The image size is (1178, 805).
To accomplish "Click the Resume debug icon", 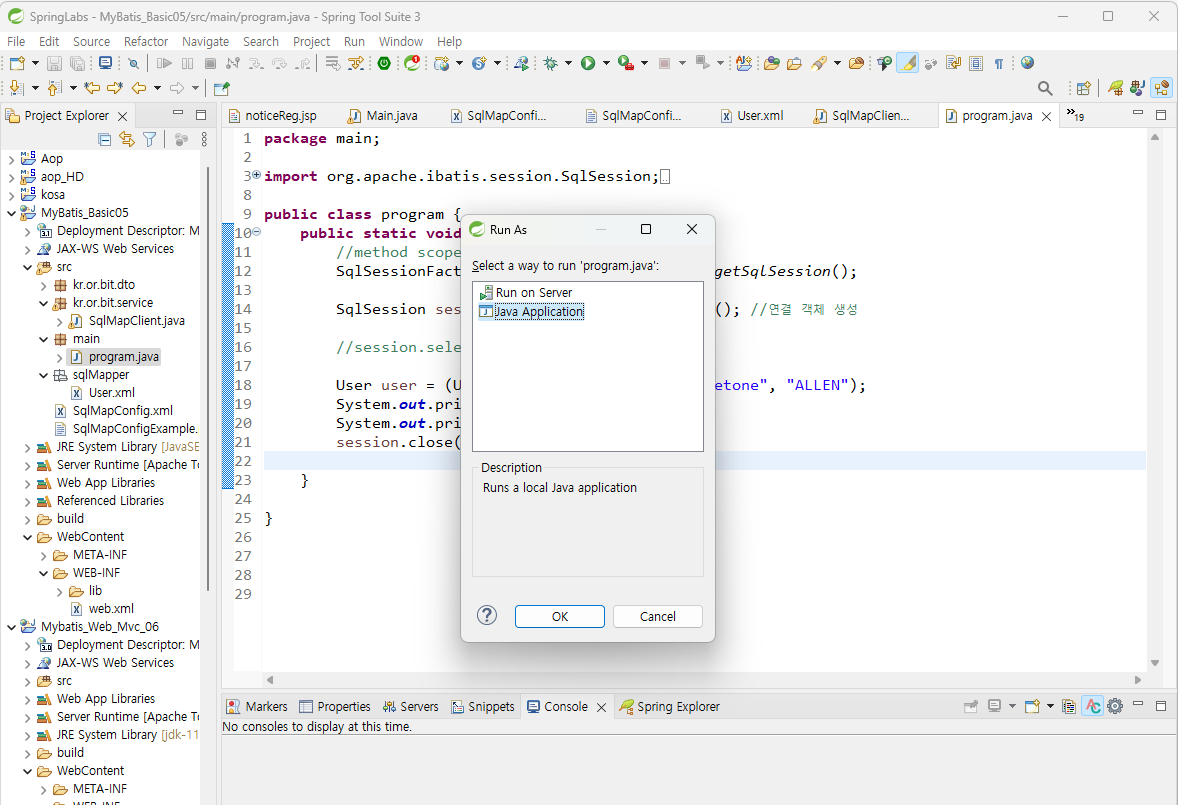I will 164,63.
